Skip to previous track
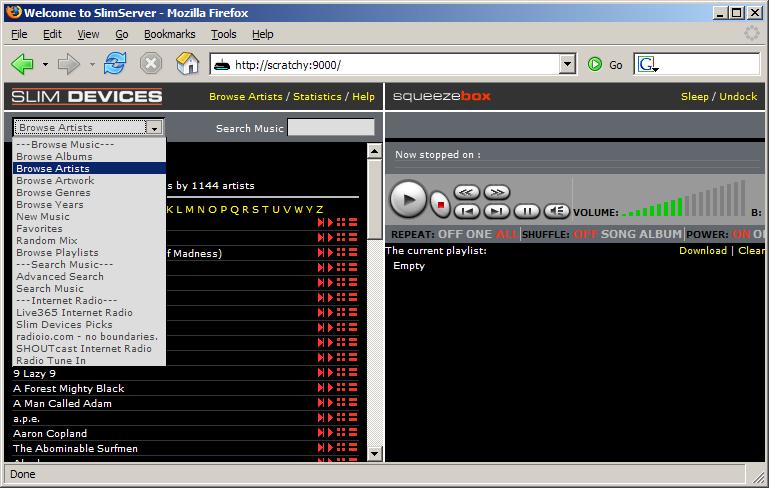Screen dimensions: 769x488 pos(466,211)
